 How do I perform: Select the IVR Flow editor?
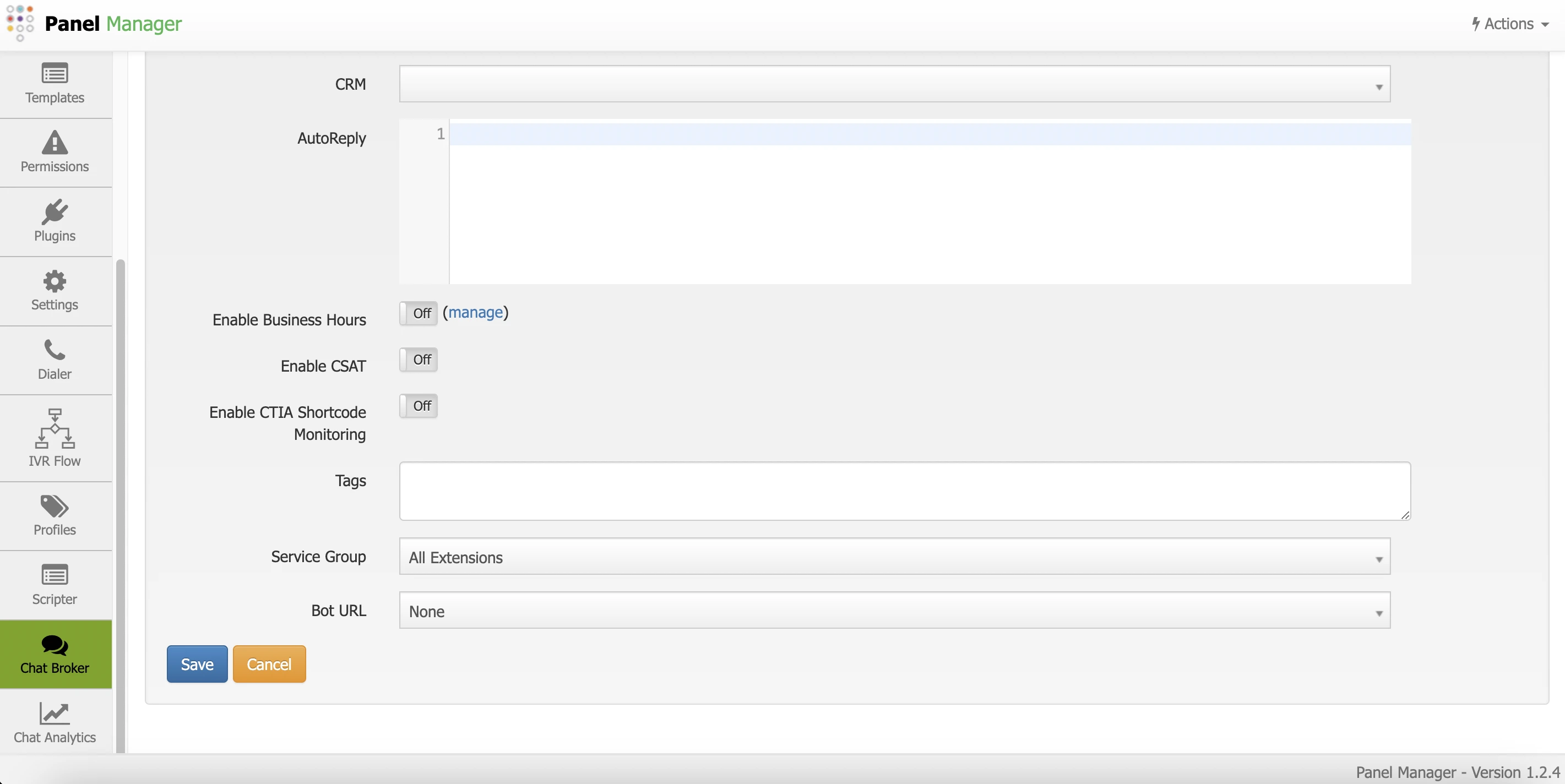(55, 438)
